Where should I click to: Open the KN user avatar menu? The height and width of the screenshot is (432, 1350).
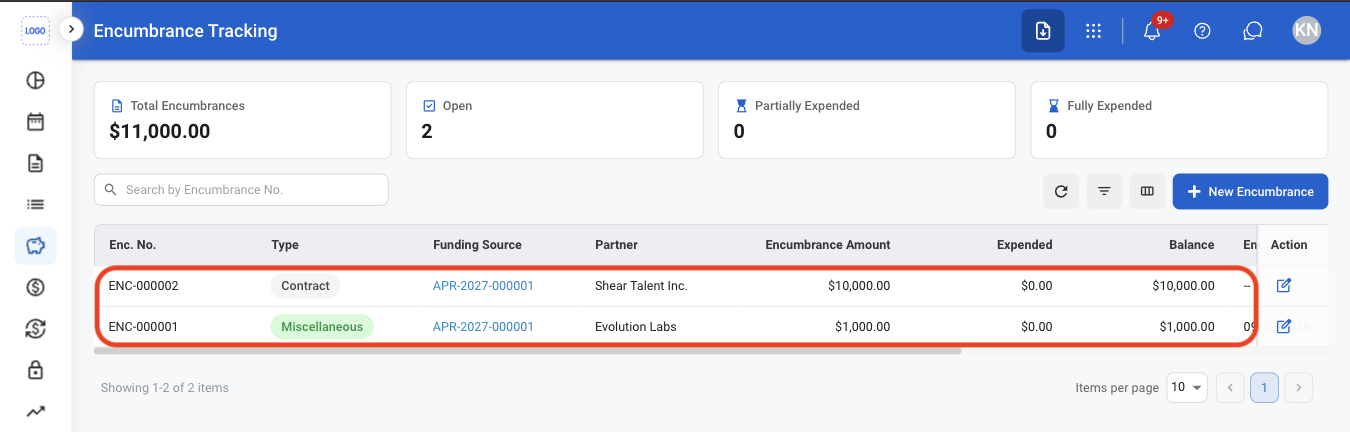pos(1306,31)
